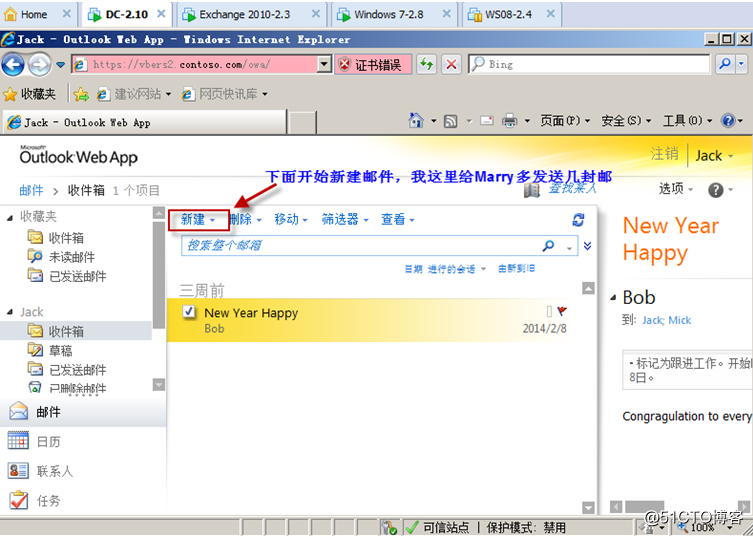
Task: Click red flag on New Year Happy
Action: coord(562,312)
